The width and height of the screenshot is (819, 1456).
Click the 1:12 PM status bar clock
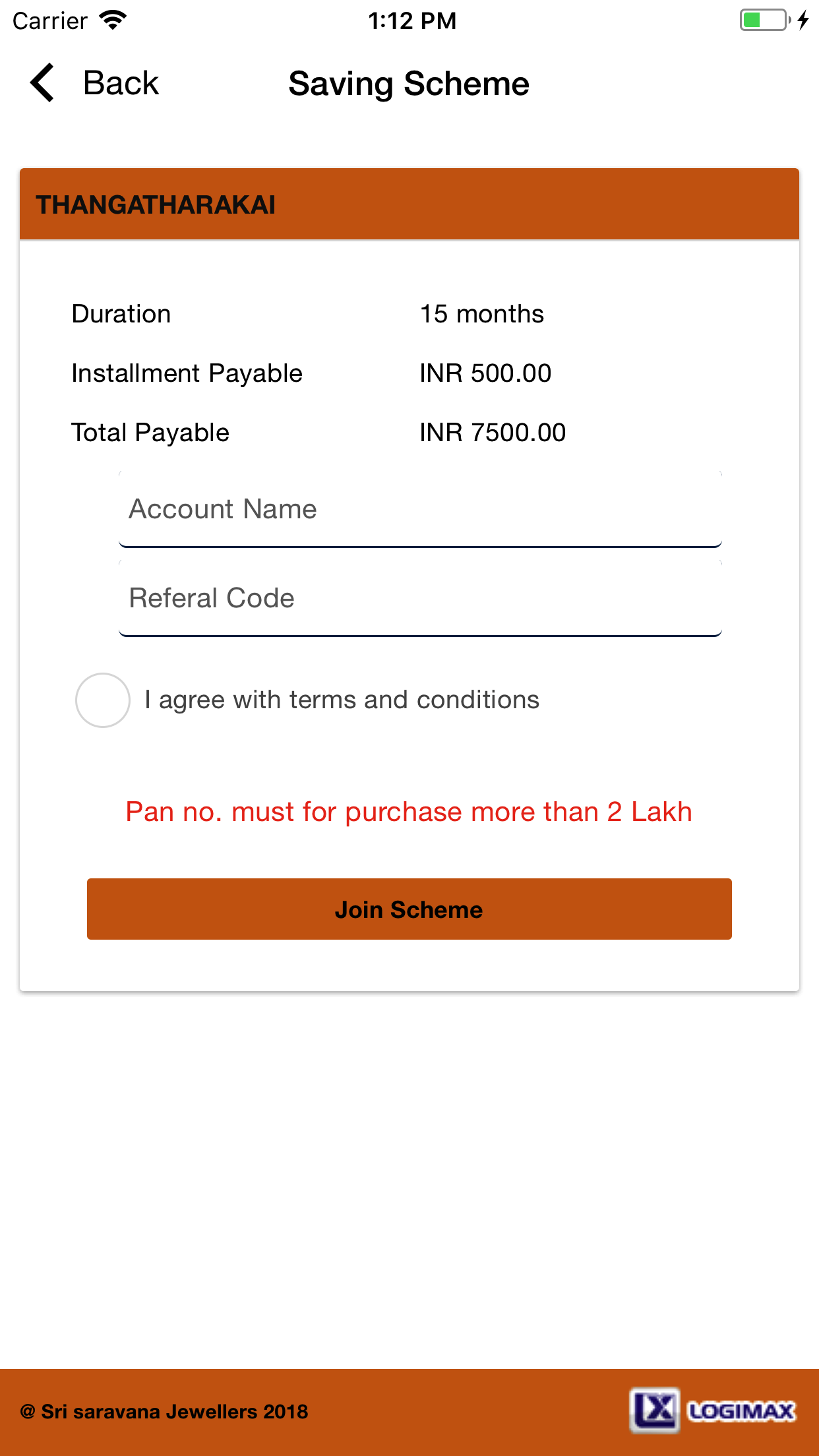pos(411,21)
